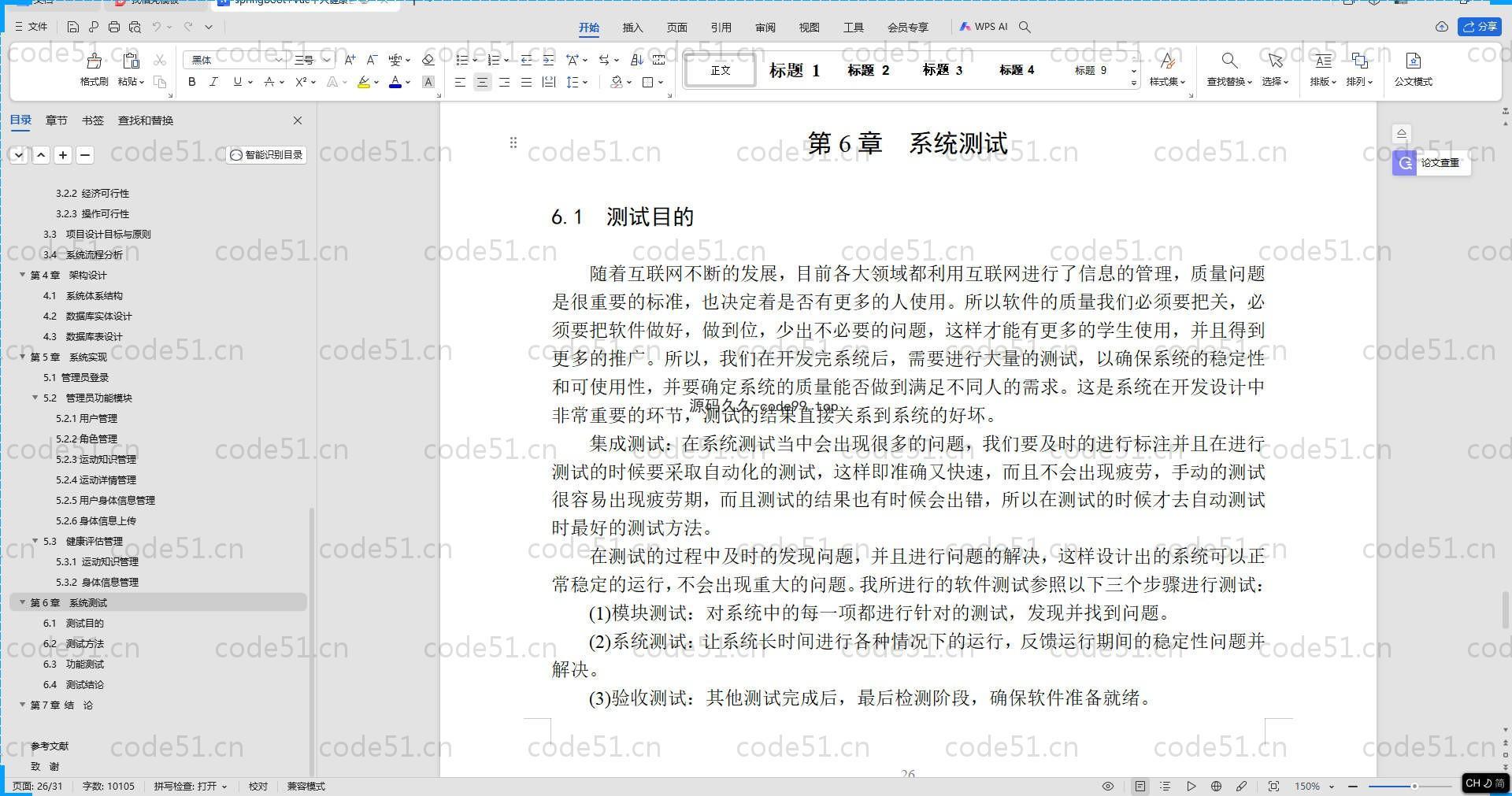The image size is (1512, 796).
Task: Switch to outline view icon in status bar
Action: coord(1165,786)
